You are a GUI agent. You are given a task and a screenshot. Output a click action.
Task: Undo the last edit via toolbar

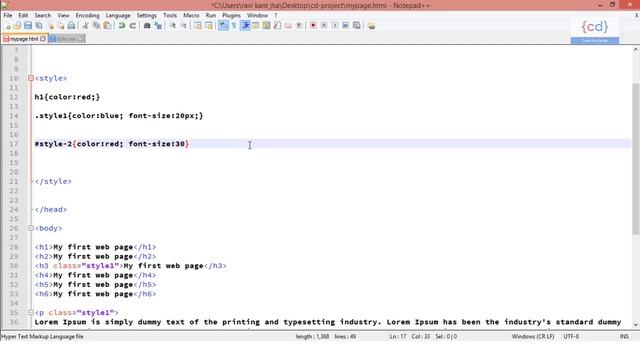pyautogui.click(x=122, y=26)
